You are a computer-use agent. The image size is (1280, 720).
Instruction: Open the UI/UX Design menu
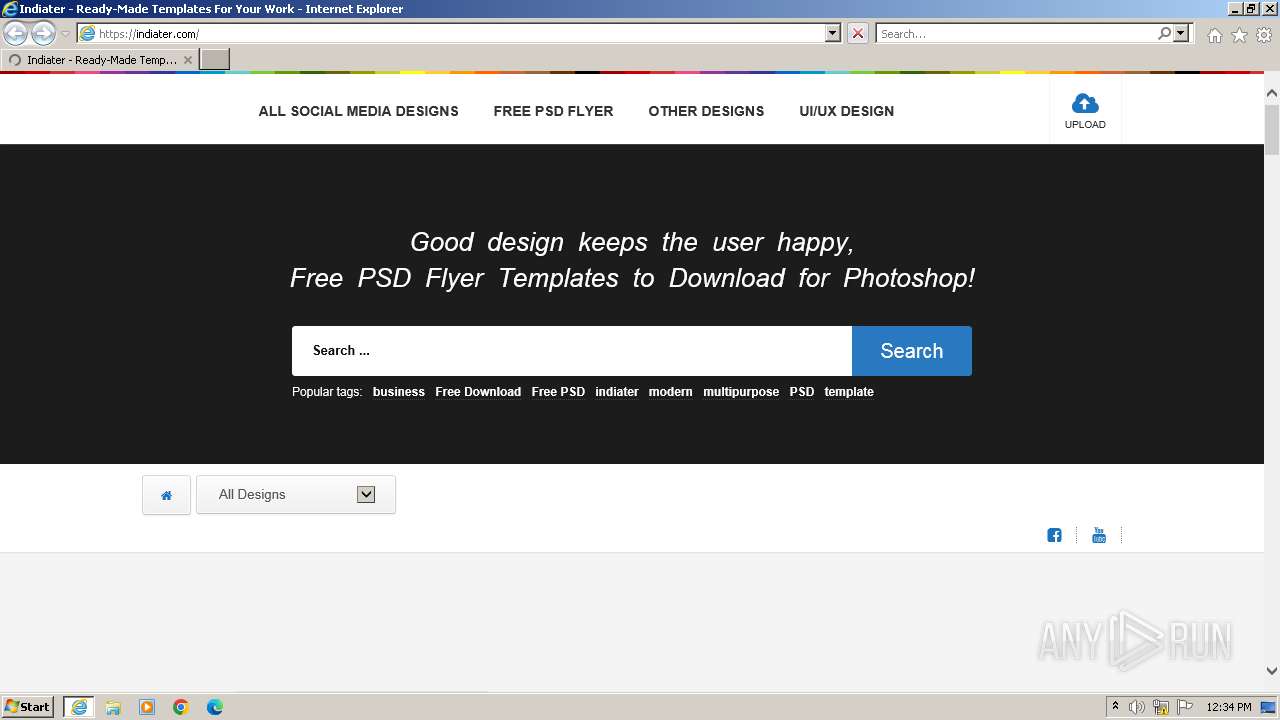(846, 111)
